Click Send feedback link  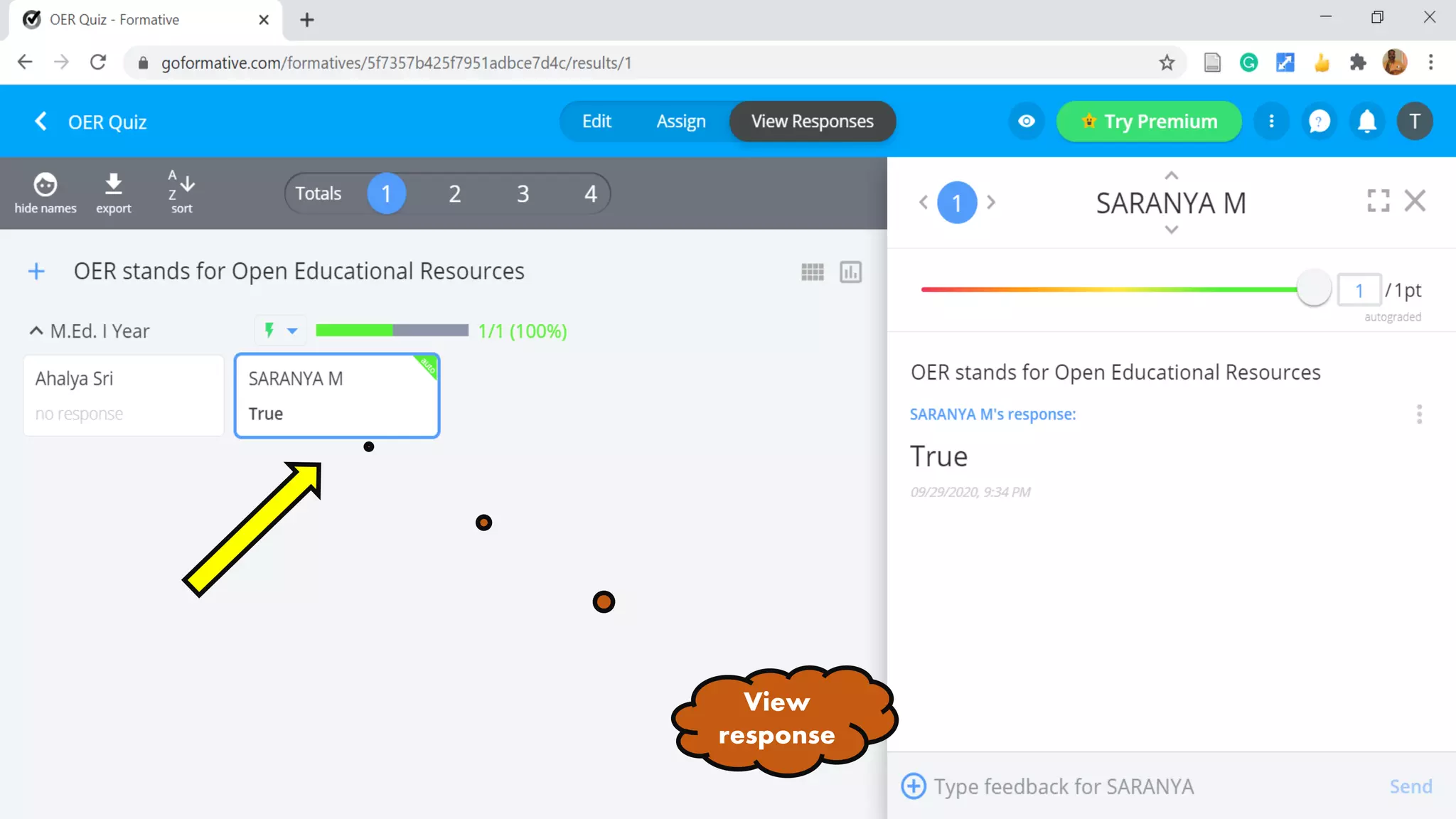point(1410,786)
